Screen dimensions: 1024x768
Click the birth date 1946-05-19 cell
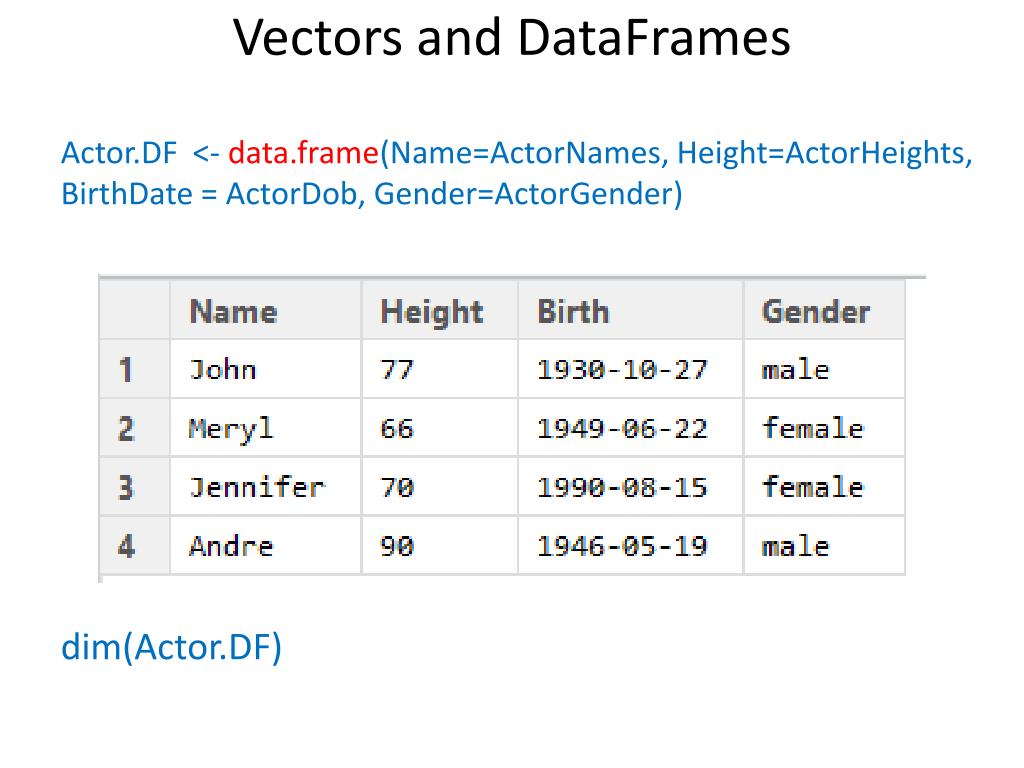[x=622, y=546]
